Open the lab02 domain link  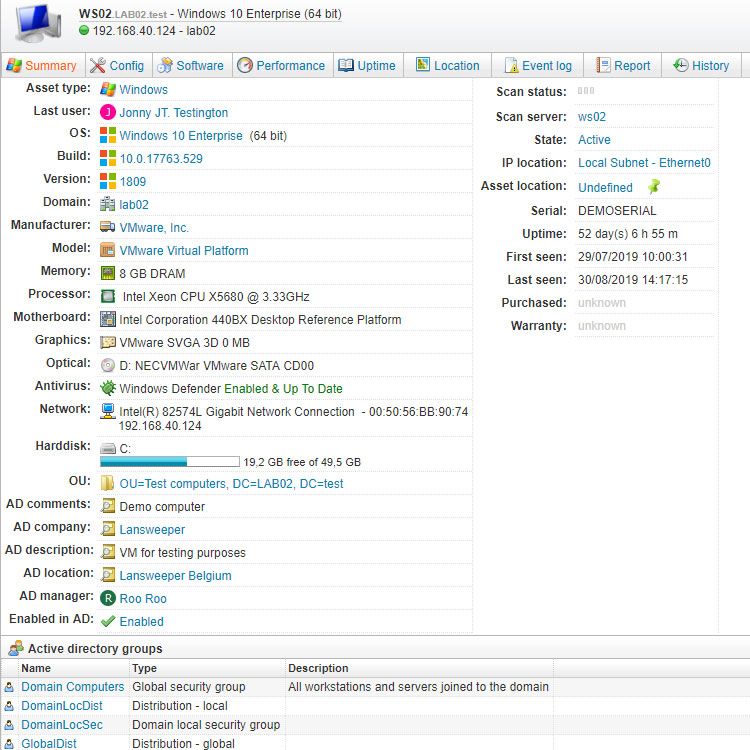click(134, 204)
